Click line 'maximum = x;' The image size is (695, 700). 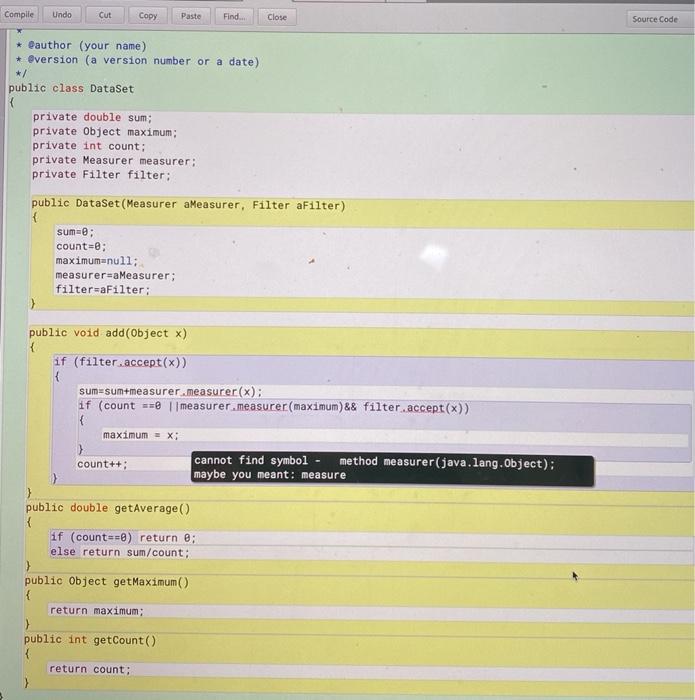[141, 435]
